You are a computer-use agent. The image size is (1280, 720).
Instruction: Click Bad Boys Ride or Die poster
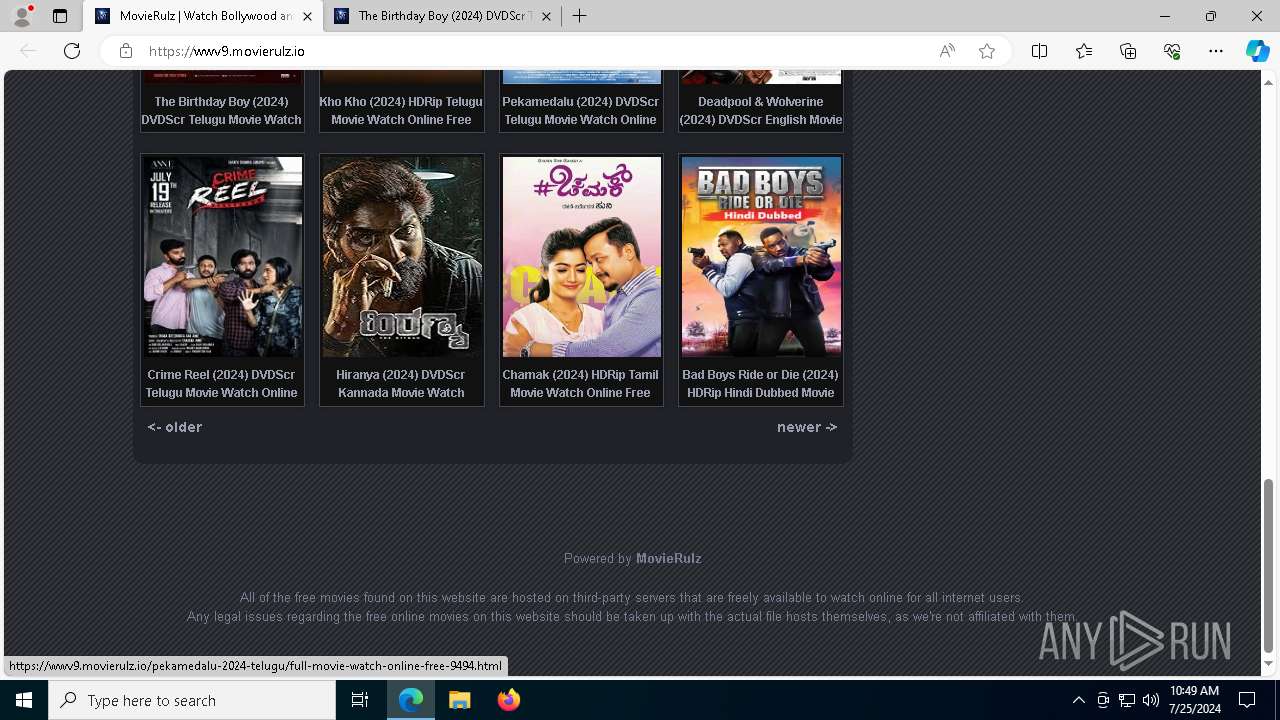click(x=760, y=256)
